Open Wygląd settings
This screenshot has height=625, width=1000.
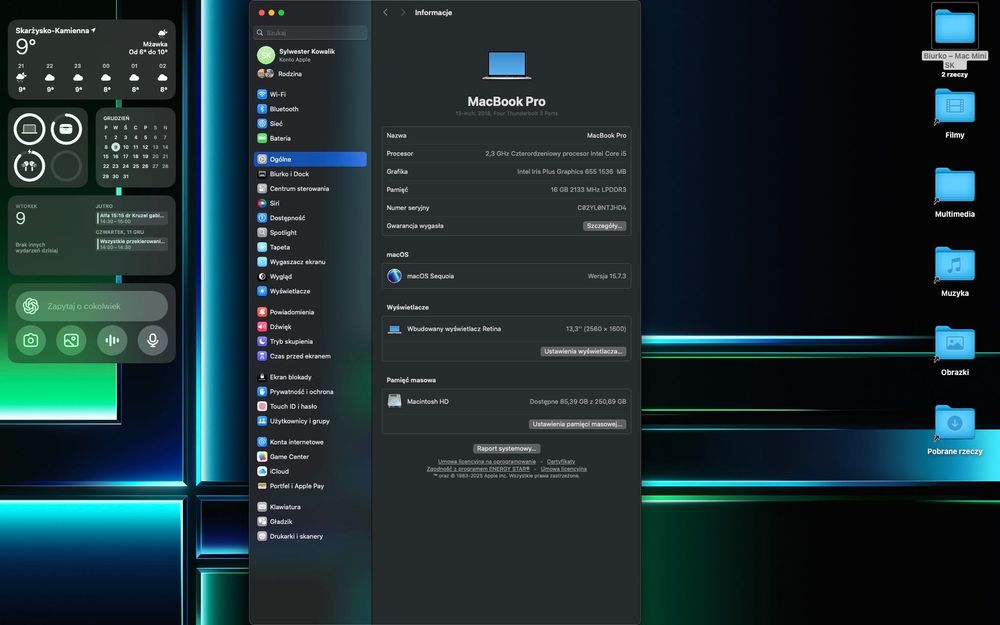coord(310,277)
